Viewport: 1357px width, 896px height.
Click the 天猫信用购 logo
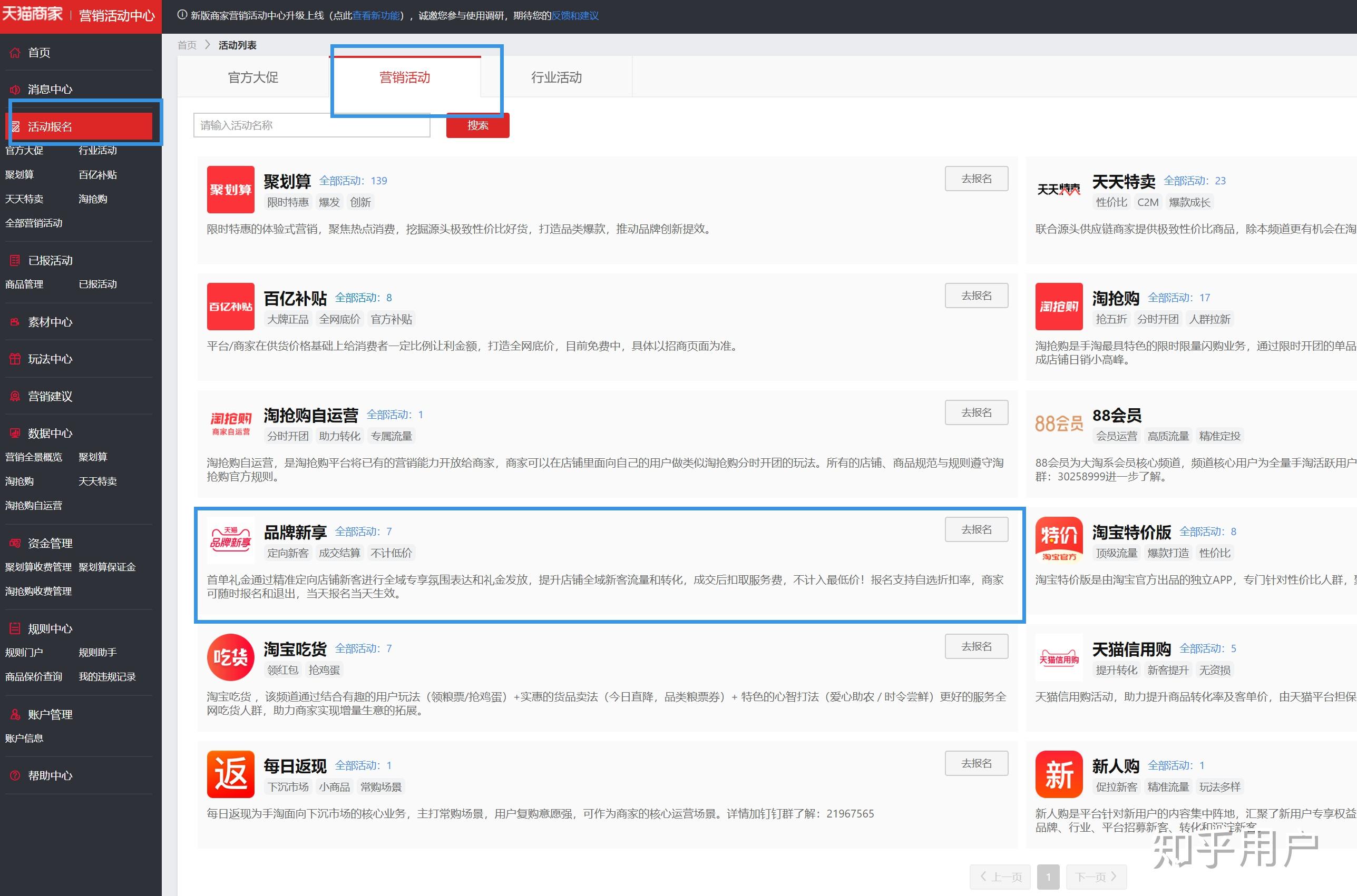[x=1059, y=658]
